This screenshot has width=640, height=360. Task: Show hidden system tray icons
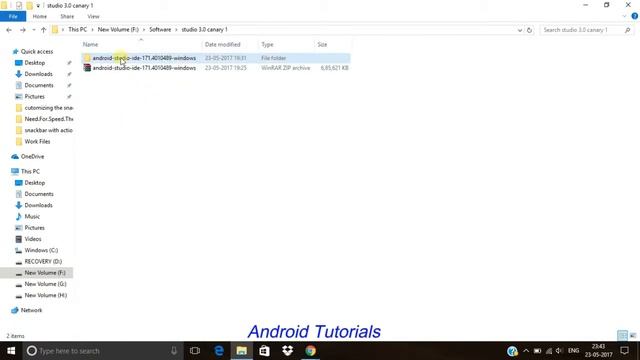[526, 351]
